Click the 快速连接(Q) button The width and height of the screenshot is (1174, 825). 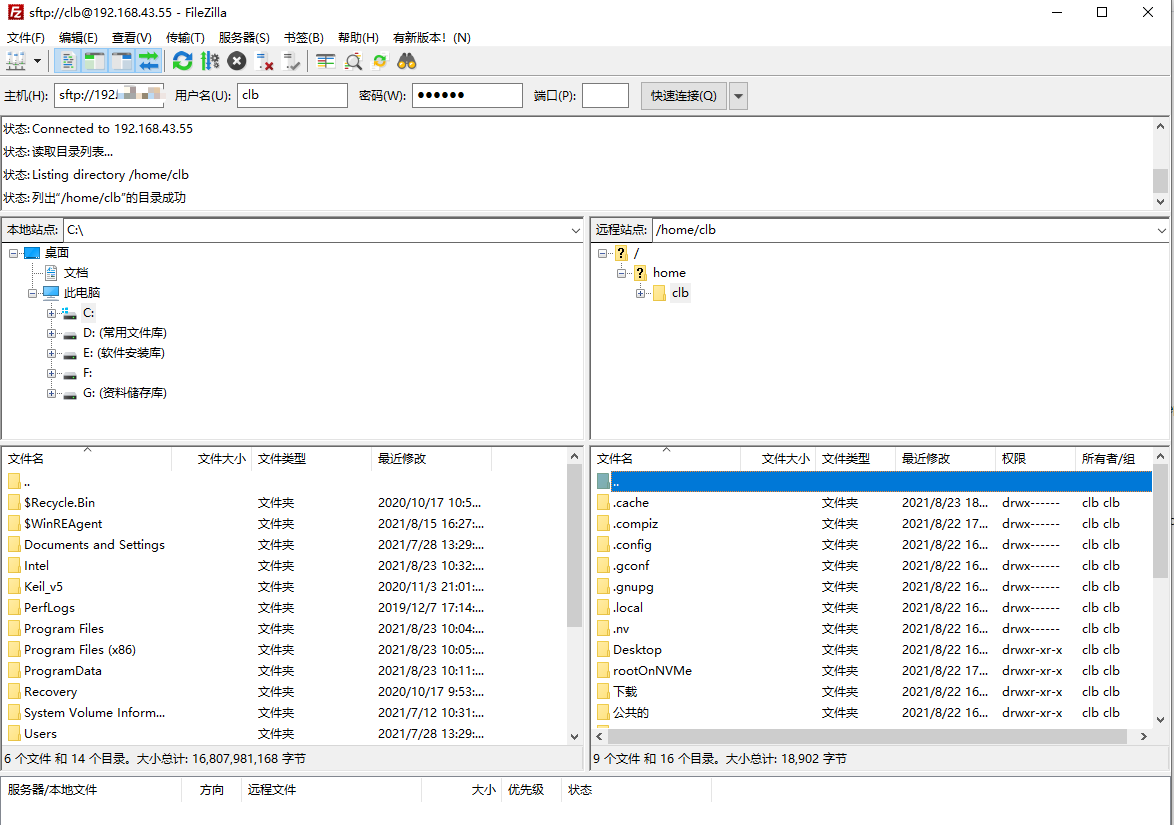[684, 96]
